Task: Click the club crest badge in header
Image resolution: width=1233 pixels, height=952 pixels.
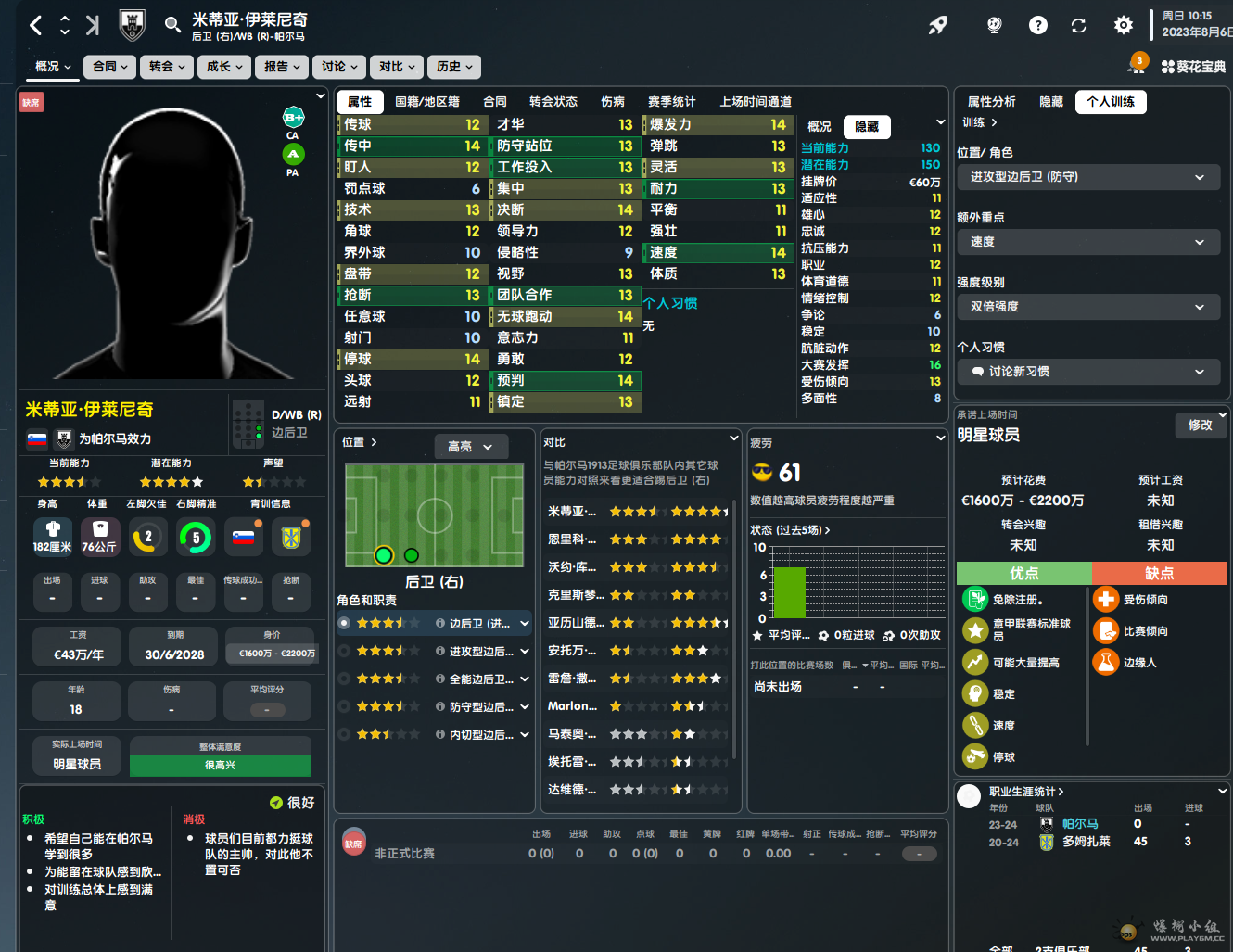Action: tap(133, 25)
